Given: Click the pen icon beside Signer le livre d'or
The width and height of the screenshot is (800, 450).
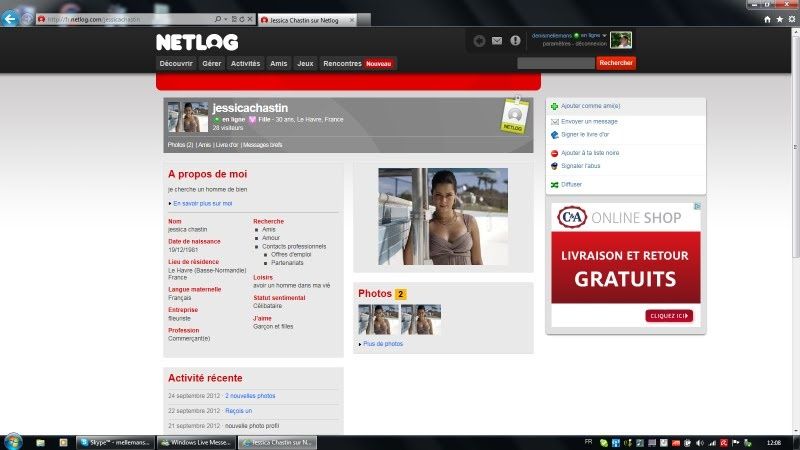Looking at the screenshot, I should click(x=555, y=135).
